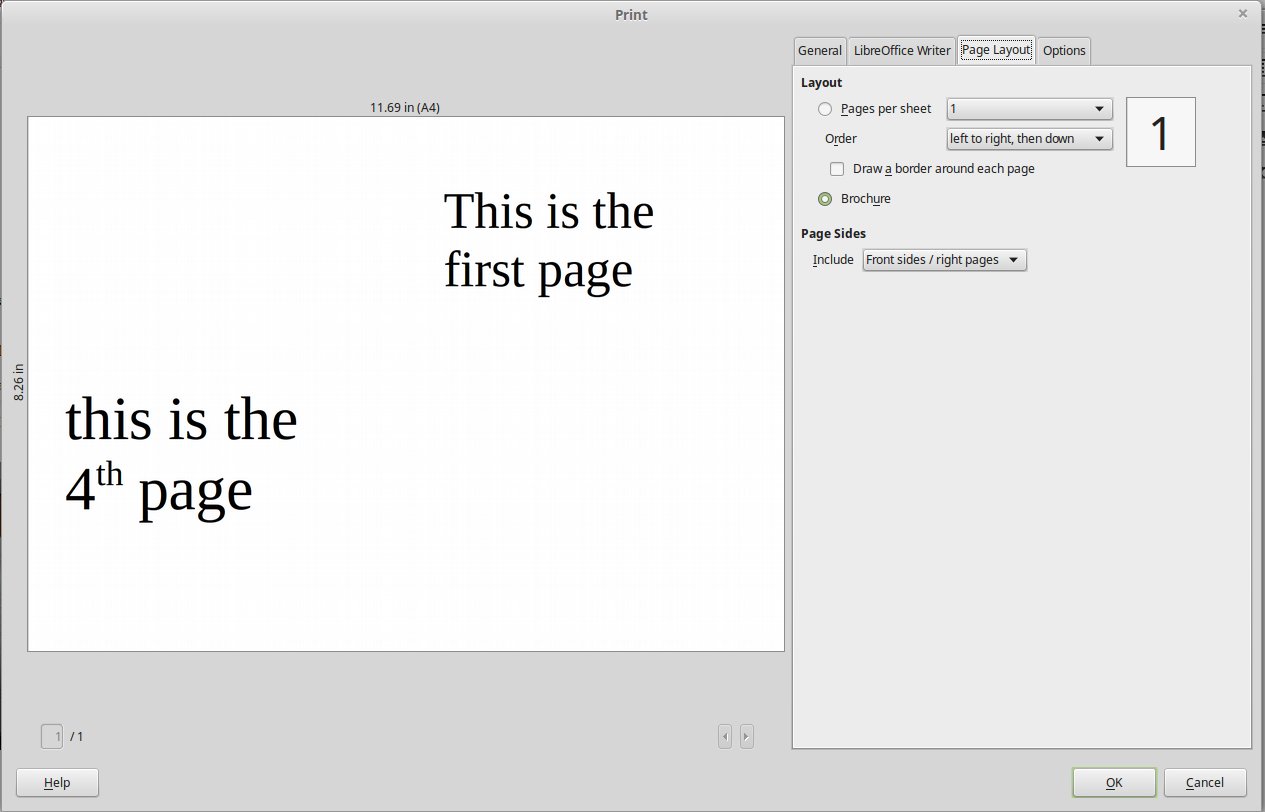Check Draw a border around each page

point(836,168)
